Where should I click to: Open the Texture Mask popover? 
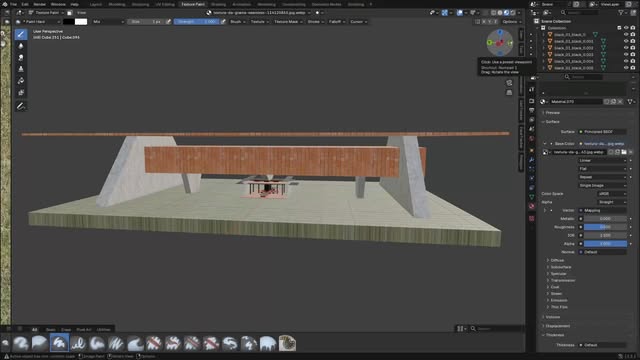(x=288, y=22)
